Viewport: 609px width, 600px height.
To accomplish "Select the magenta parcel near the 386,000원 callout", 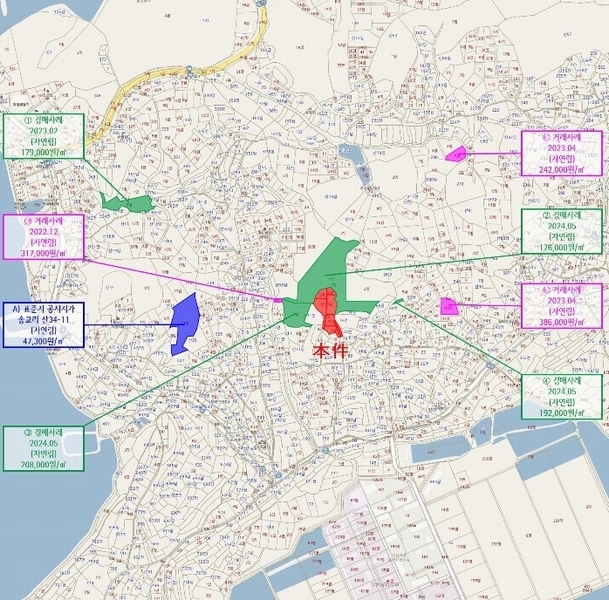I will [x=449, y=306].
